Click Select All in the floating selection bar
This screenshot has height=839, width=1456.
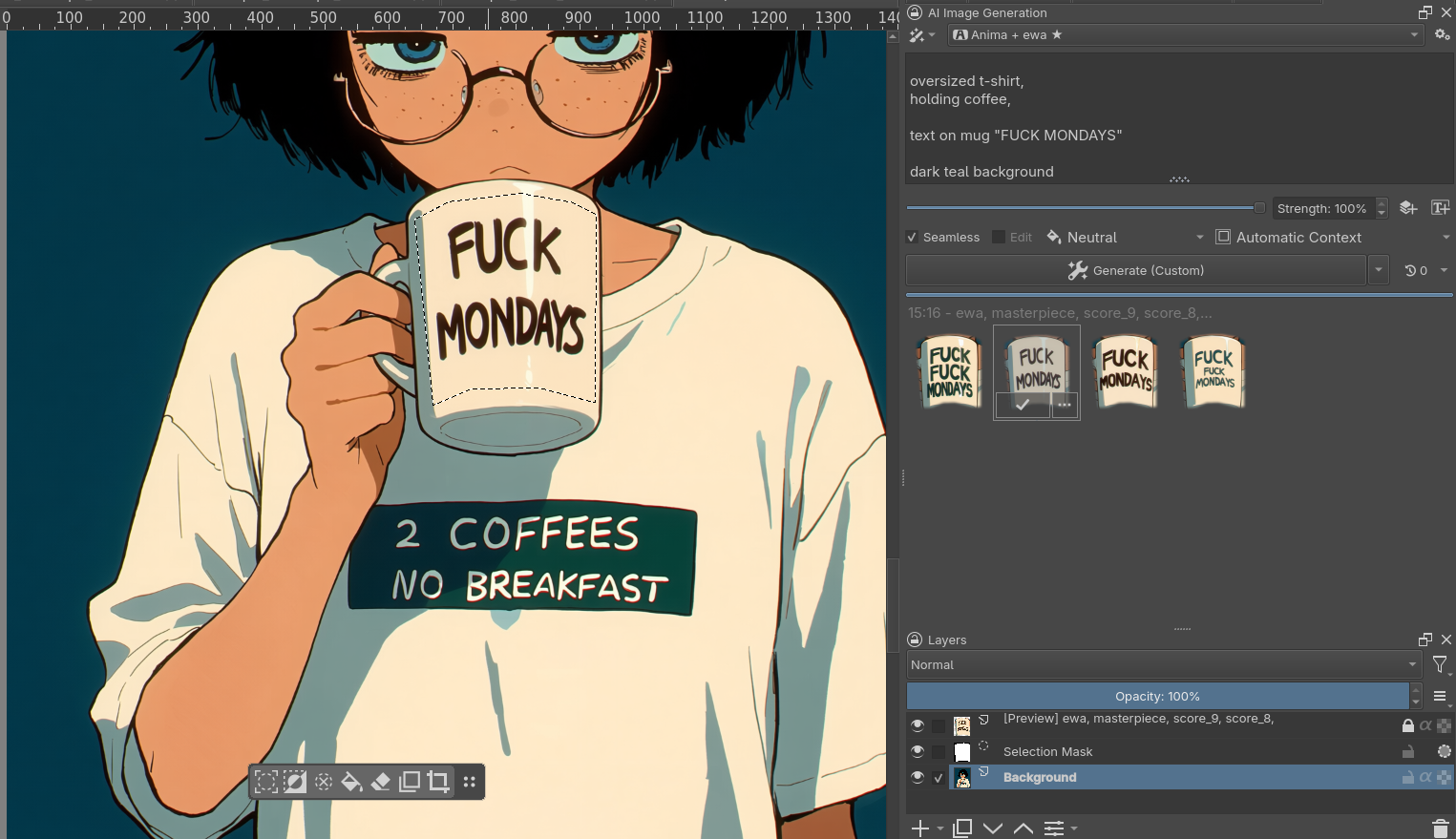point(266,783)
